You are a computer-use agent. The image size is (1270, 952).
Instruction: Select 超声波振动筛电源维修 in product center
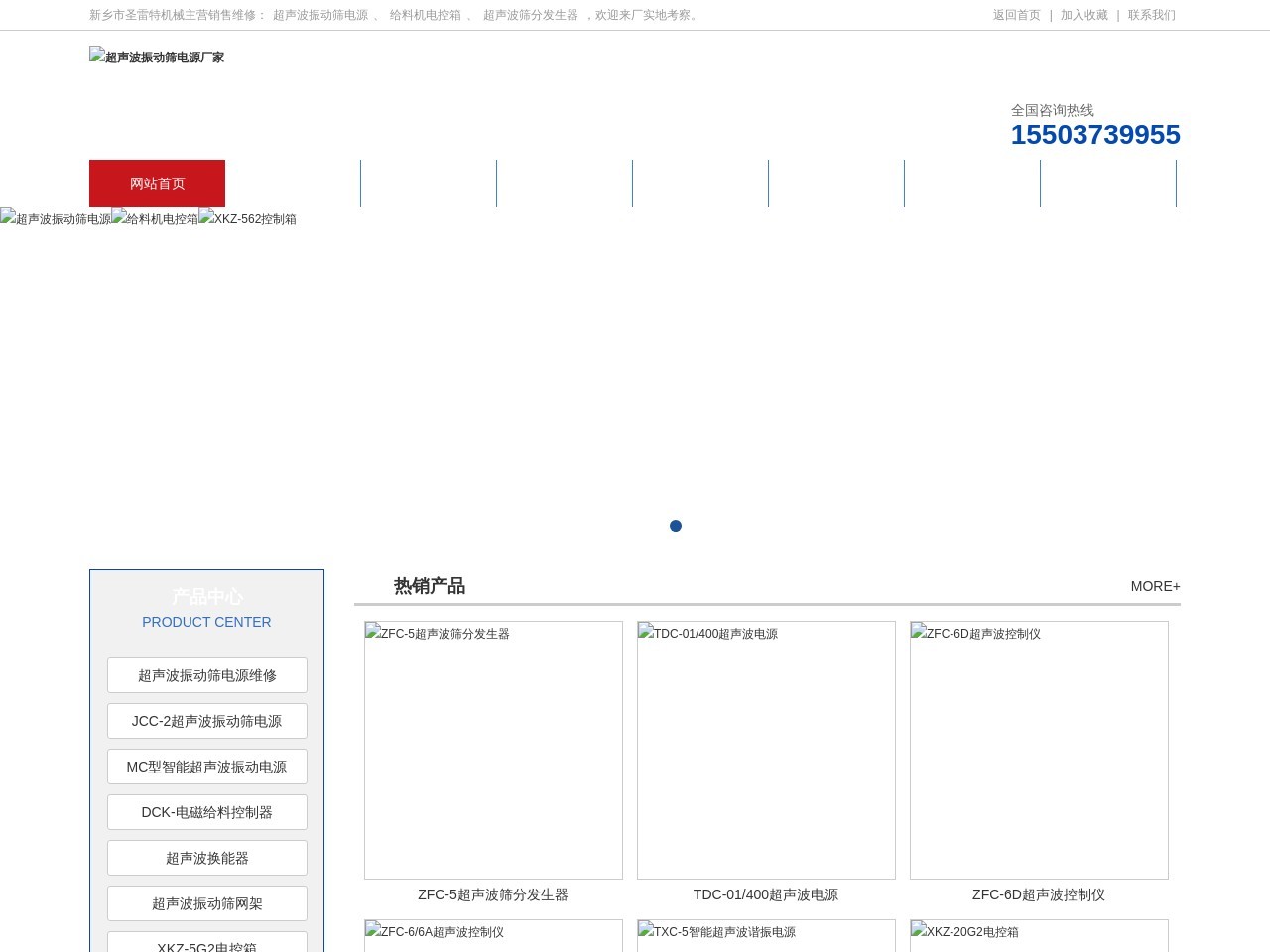[x=206, y=675]
